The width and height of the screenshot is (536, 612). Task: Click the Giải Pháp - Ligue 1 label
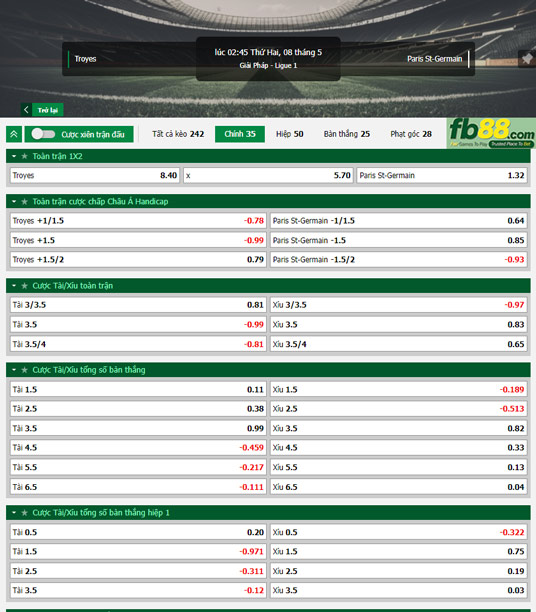point(268,66)
